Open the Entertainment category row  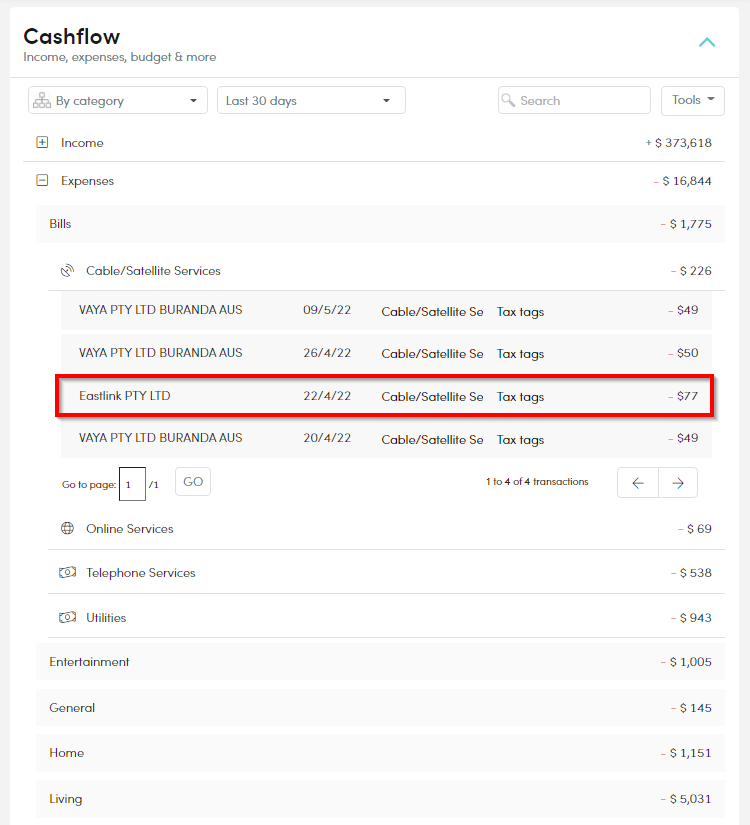click(x=380, y=661)
